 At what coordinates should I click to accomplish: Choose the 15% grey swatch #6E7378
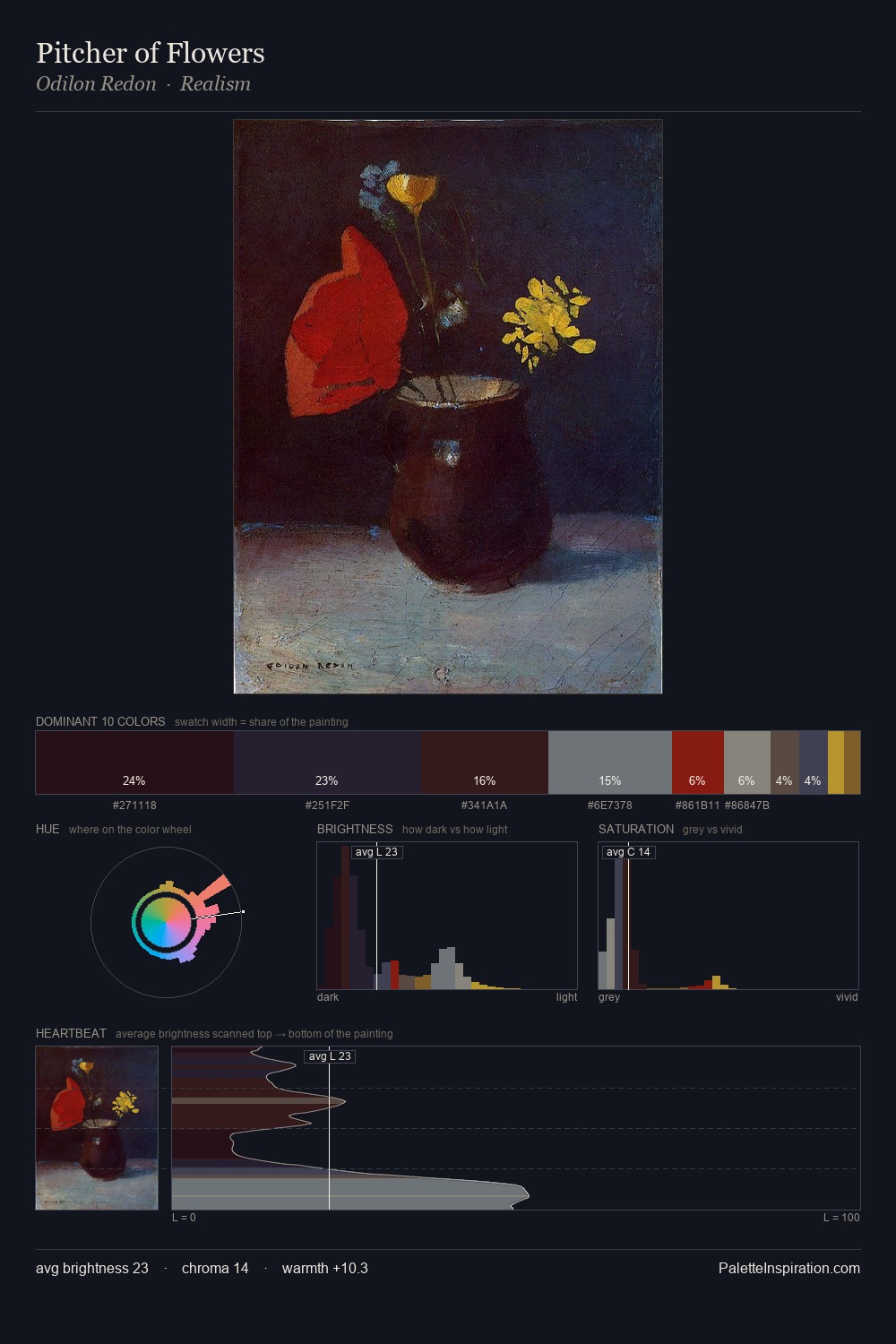pos(610,762)
